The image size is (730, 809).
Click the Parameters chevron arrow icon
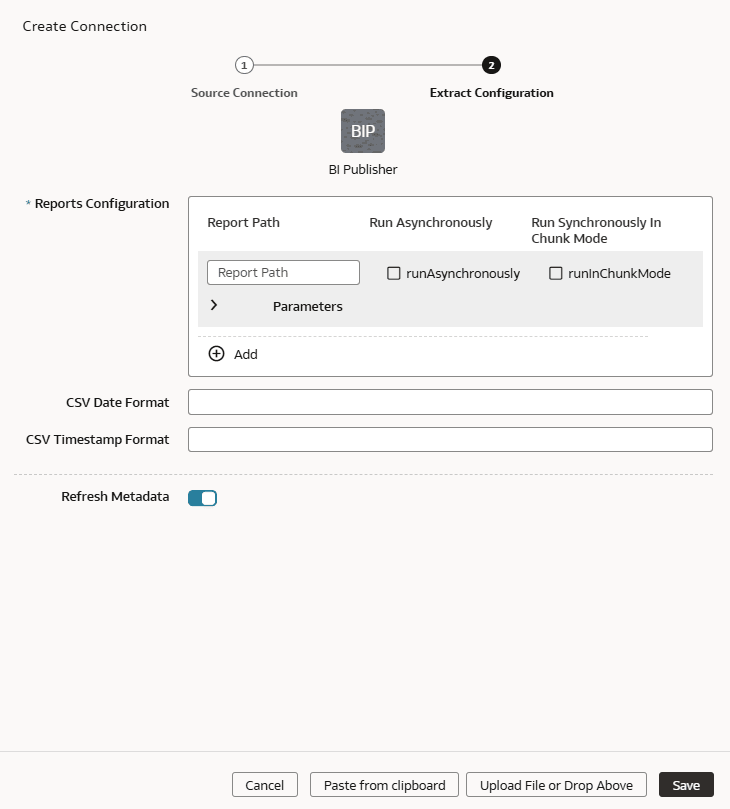point(214,306)
